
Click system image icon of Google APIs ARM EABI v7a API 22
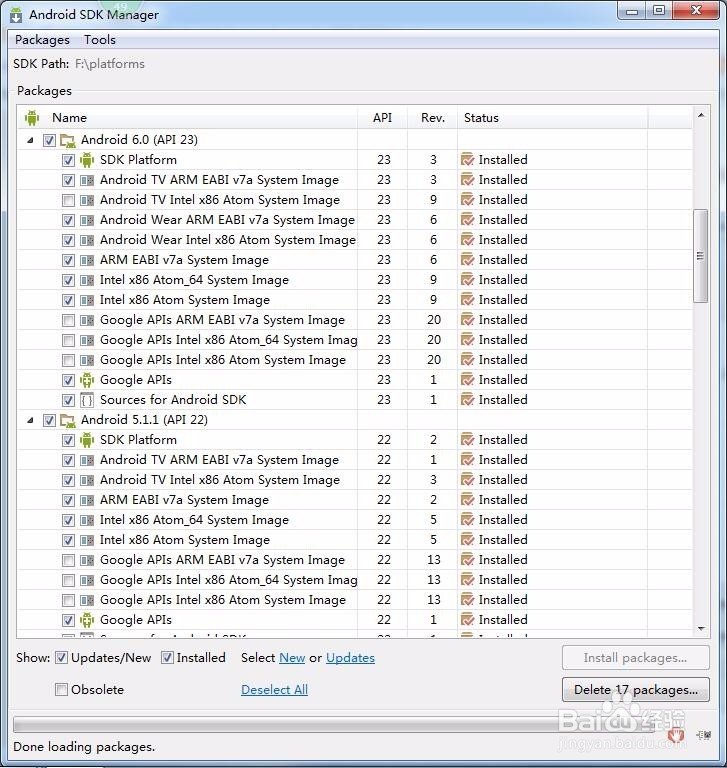87,560
